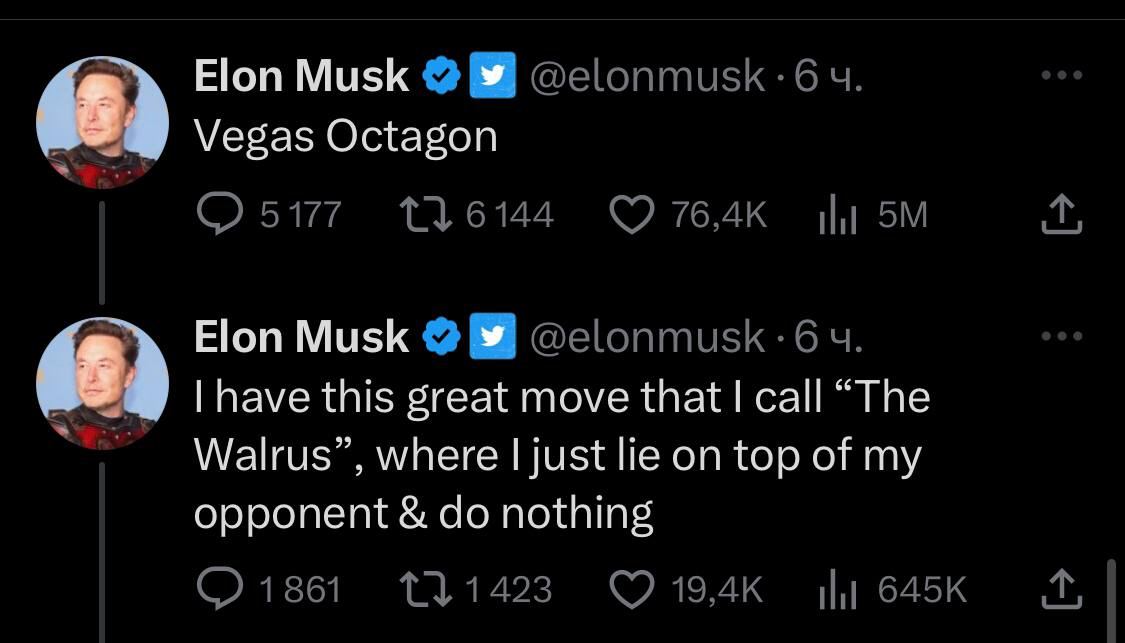Open the @elonmusk handle on the second tweet
Screen dimensions: 1125x643
pyautogui.click(x=647, y=337)
